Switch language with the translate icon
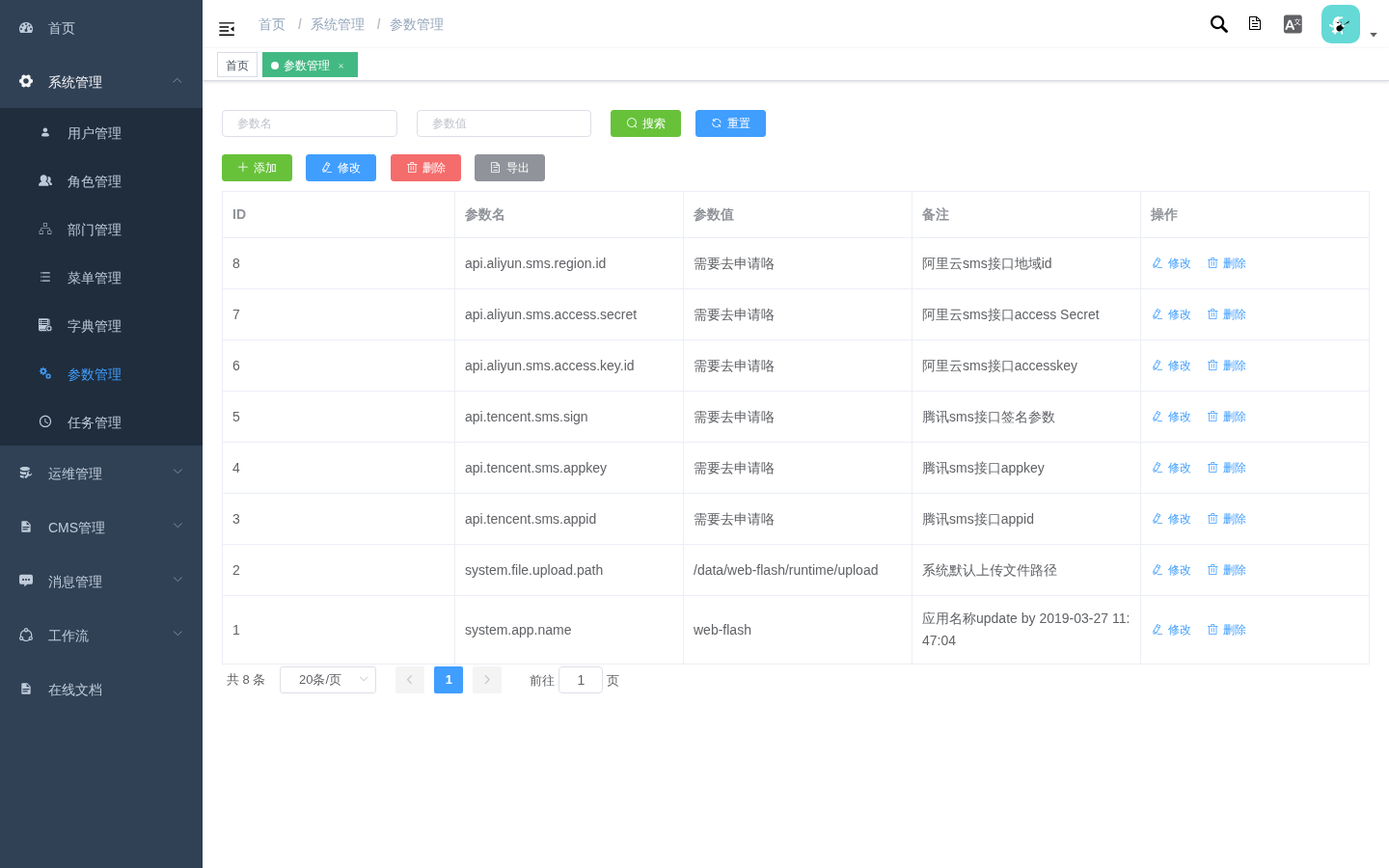Viewport: 1389px width, 868px height. click(x=1293, y=24)
